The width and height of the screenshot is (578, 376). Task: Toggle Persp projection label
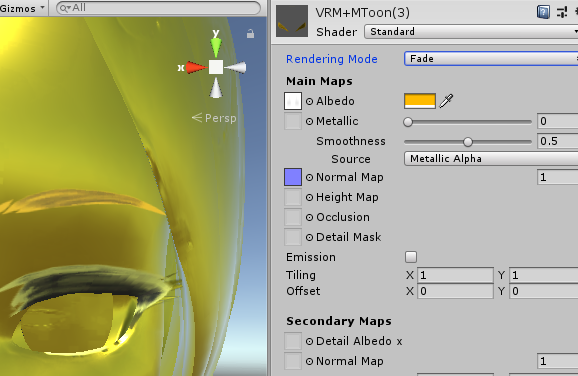[214, 118]
